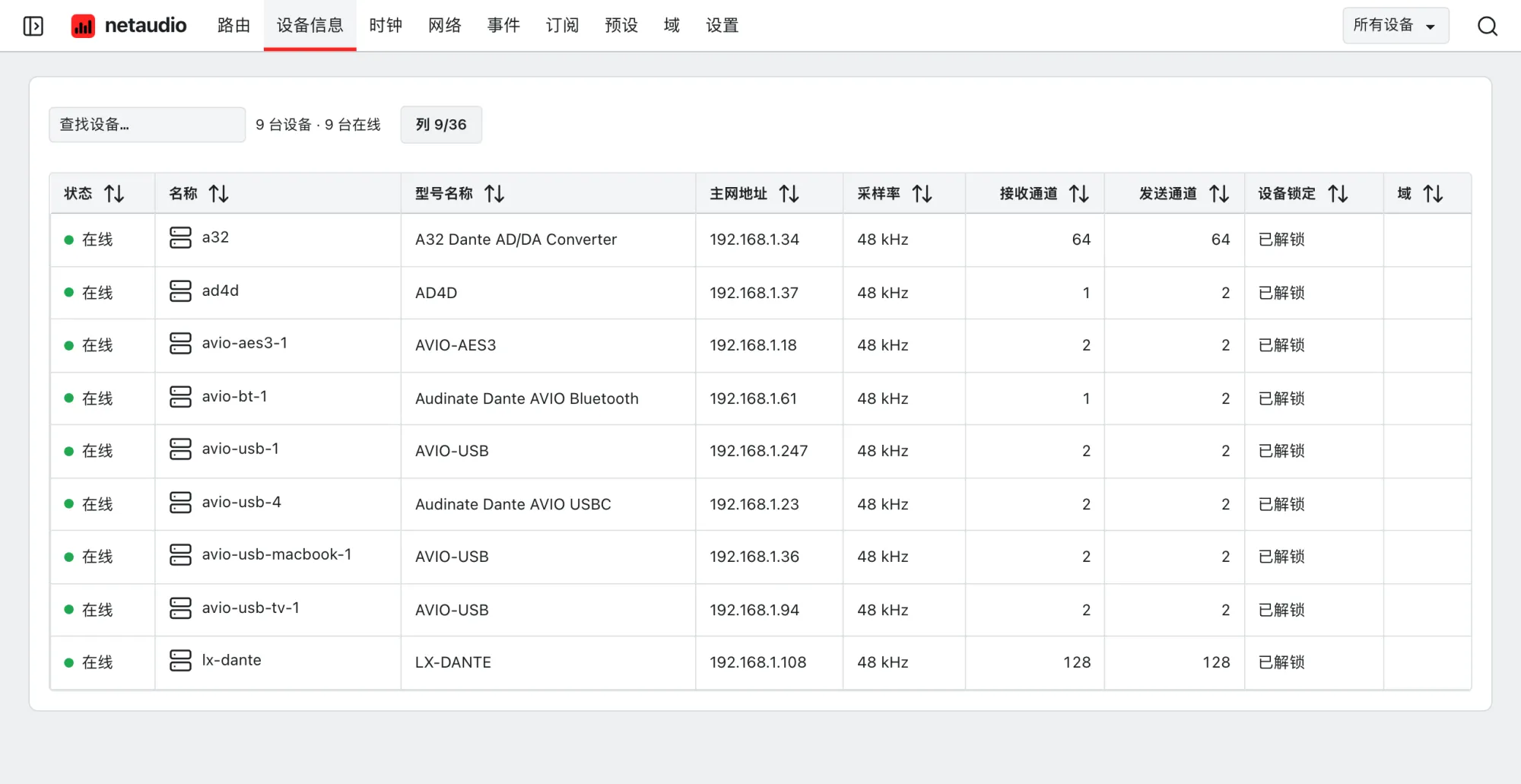Click the 9 台设备 · 9 台在线 summary
This screenshot has width=1521, height=784.
point(318,125)
